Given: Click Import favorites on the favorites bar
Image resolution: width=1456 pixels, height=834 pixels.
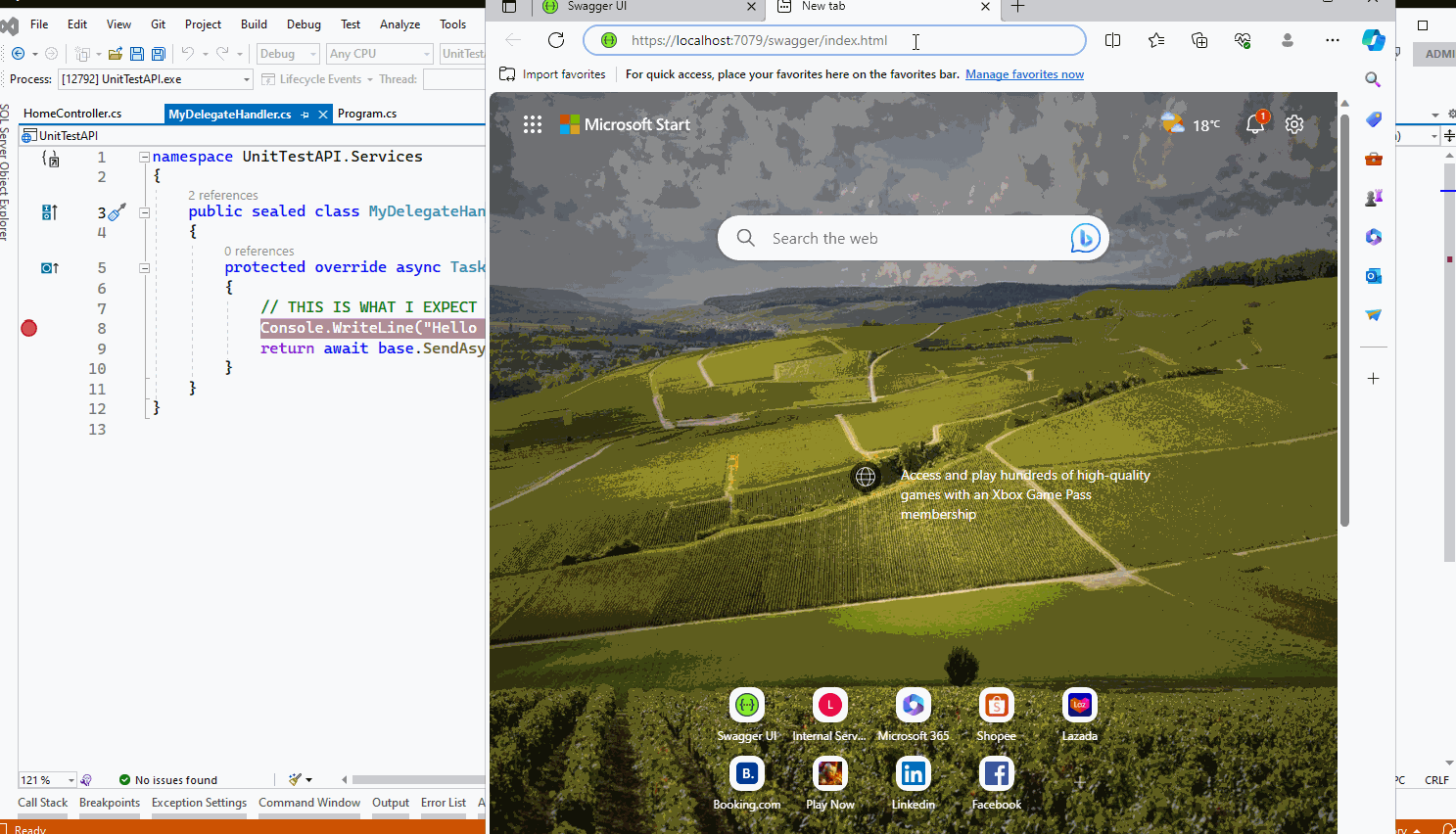Looking at the screenshot, I should pos(552,74).
